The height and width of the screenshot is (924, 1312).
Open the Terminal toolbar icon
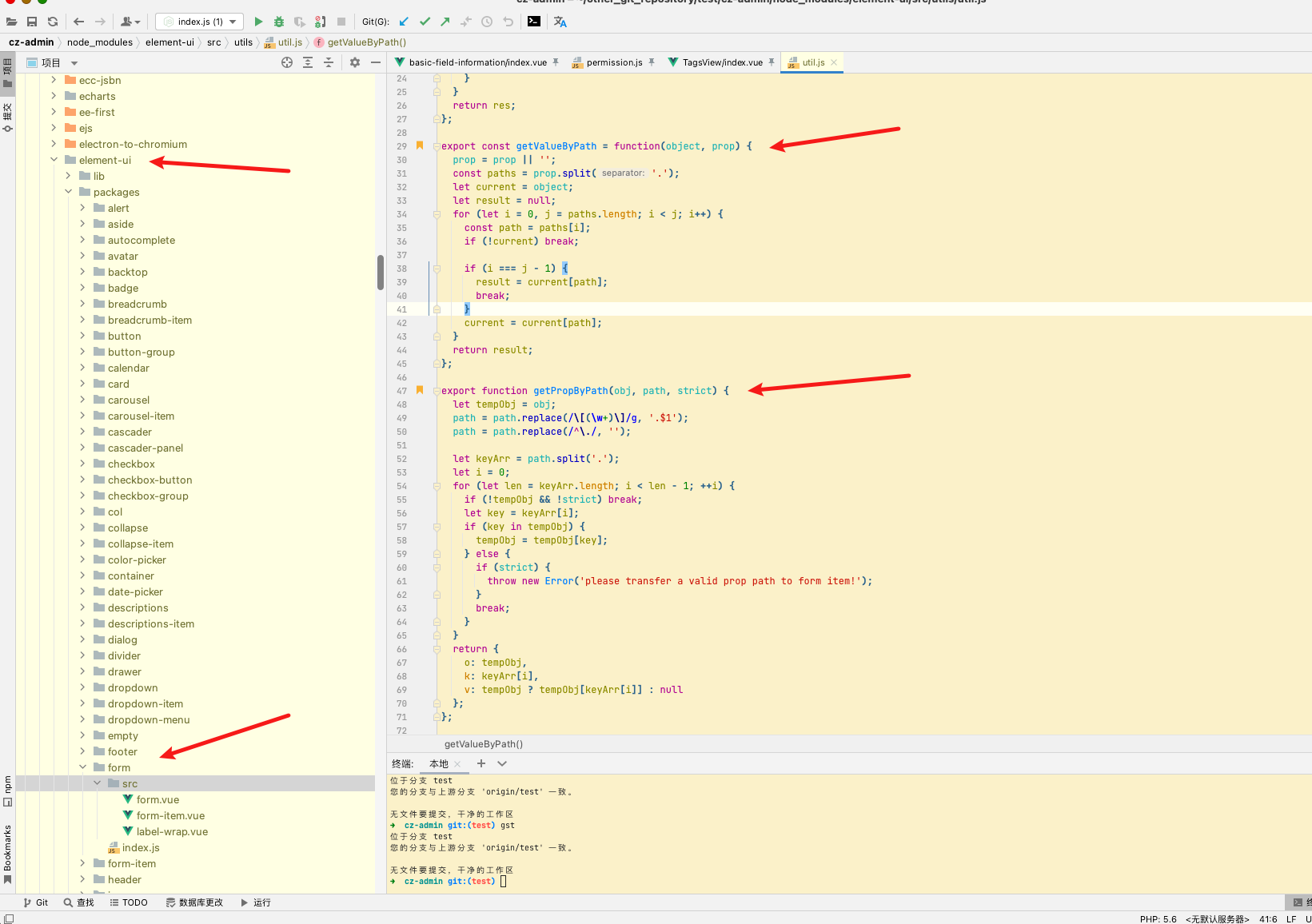point(534,22)
